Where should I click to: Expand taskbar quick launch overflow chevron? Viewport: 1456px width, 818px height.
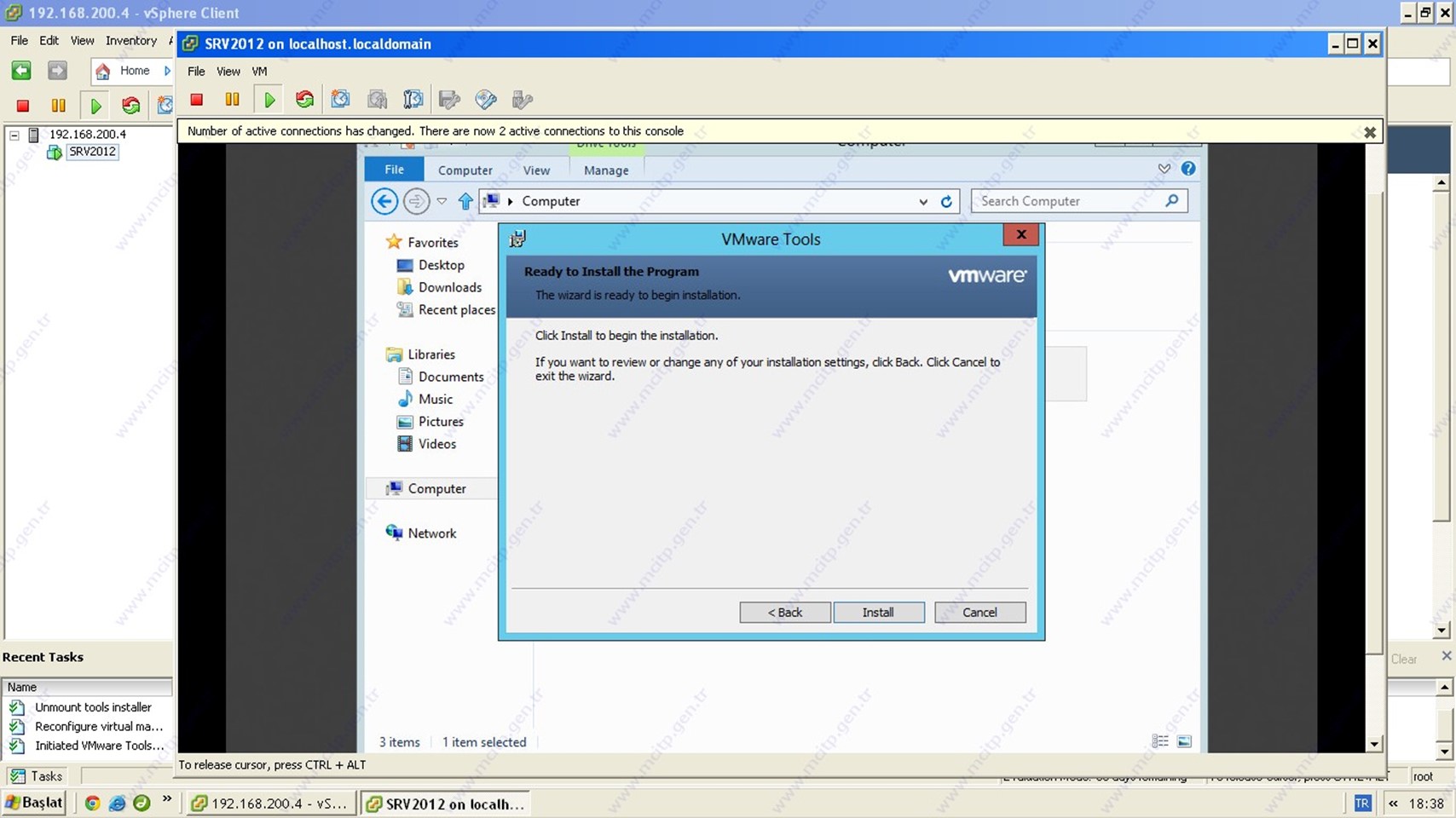pos(167,799)
